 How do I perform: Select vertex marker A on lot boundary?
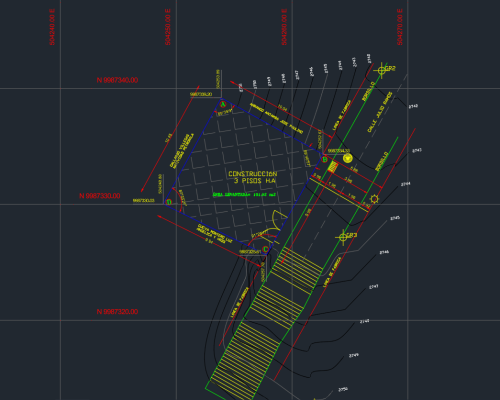pos(223,104)
